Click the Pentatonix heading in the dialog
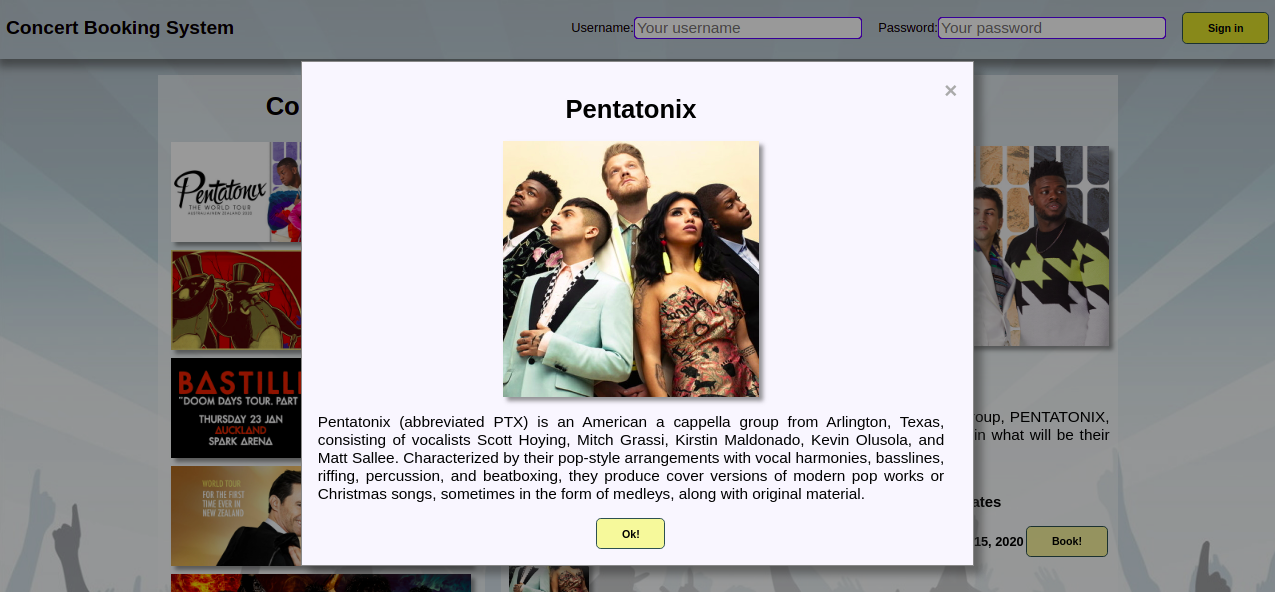 631,109
